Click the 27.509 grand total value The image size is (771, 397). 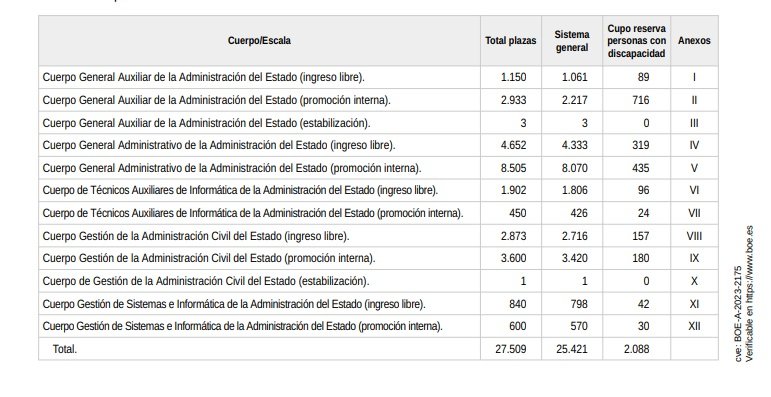pyautogui.click(x=510, y=349)
